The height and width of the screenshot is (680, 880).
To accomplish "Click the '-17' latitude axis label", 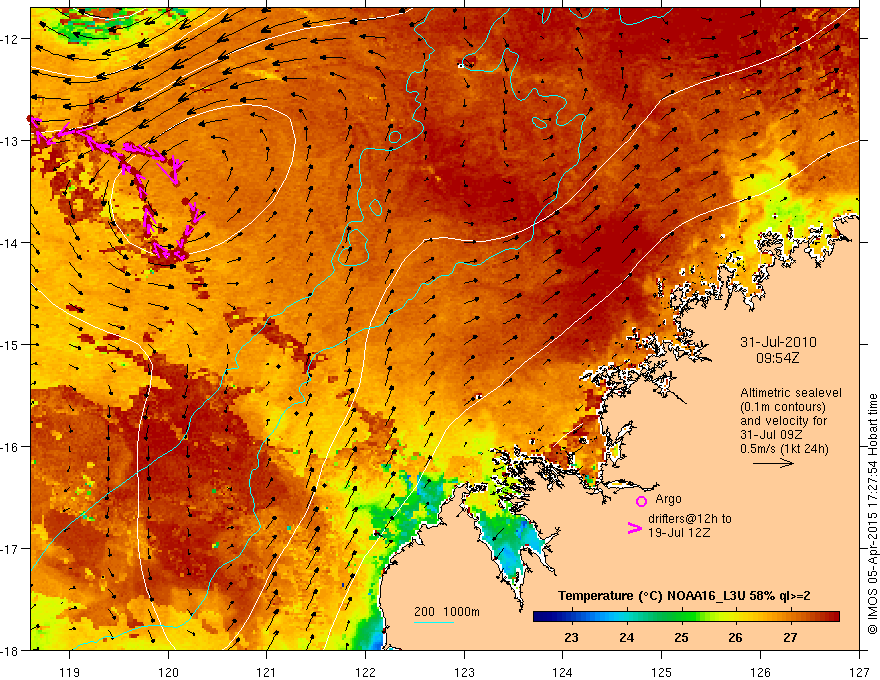I will (10, 548).
